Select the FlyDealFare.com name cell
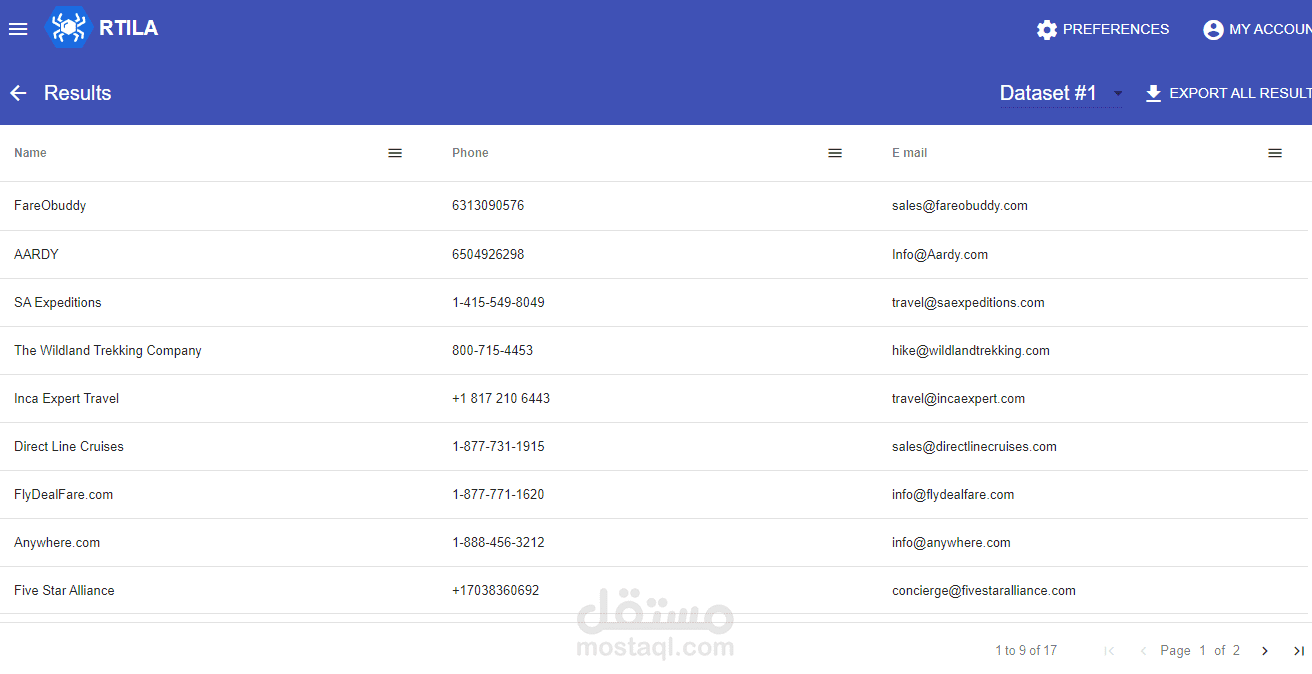This screenshot has width=1312, height=674. 63,494
